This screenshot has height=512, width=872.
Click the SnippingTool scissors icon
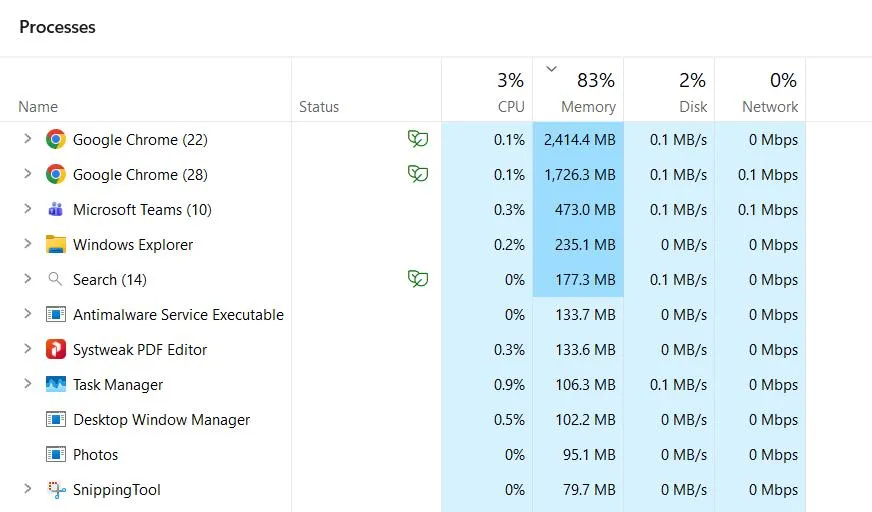(56, 490)
